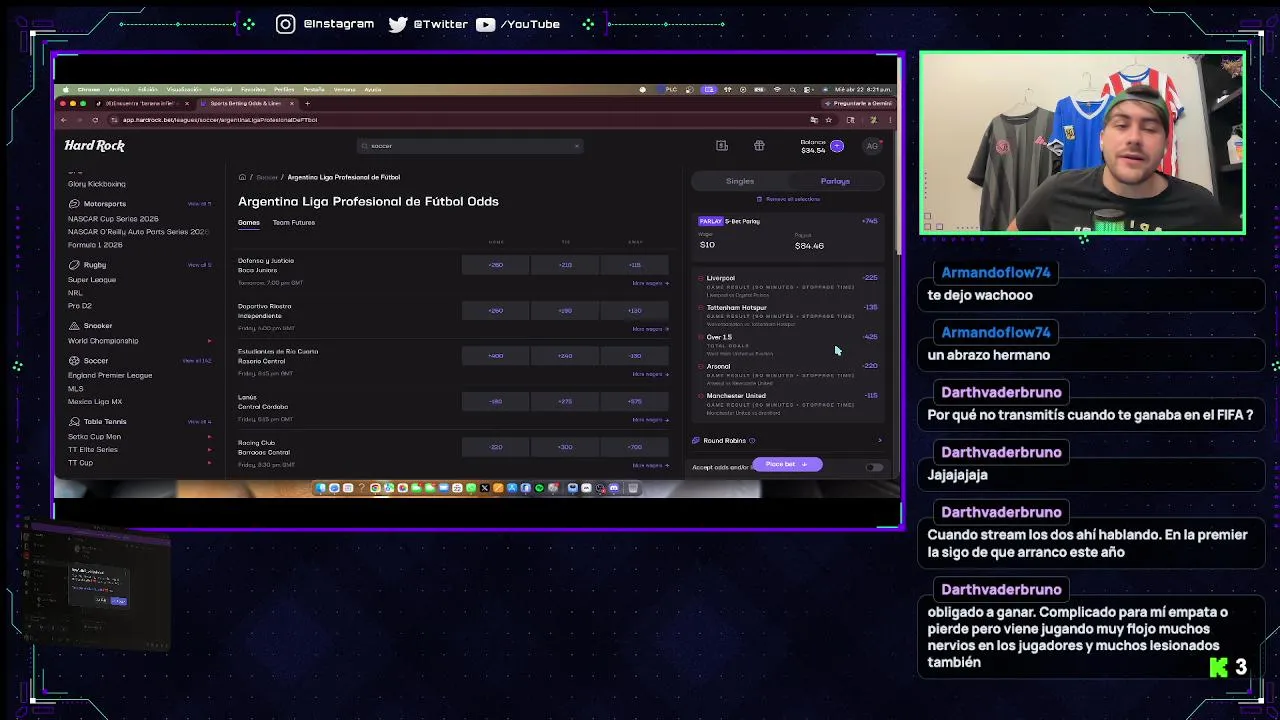Click the Round Robins info icon

click(x=752, y=441)
